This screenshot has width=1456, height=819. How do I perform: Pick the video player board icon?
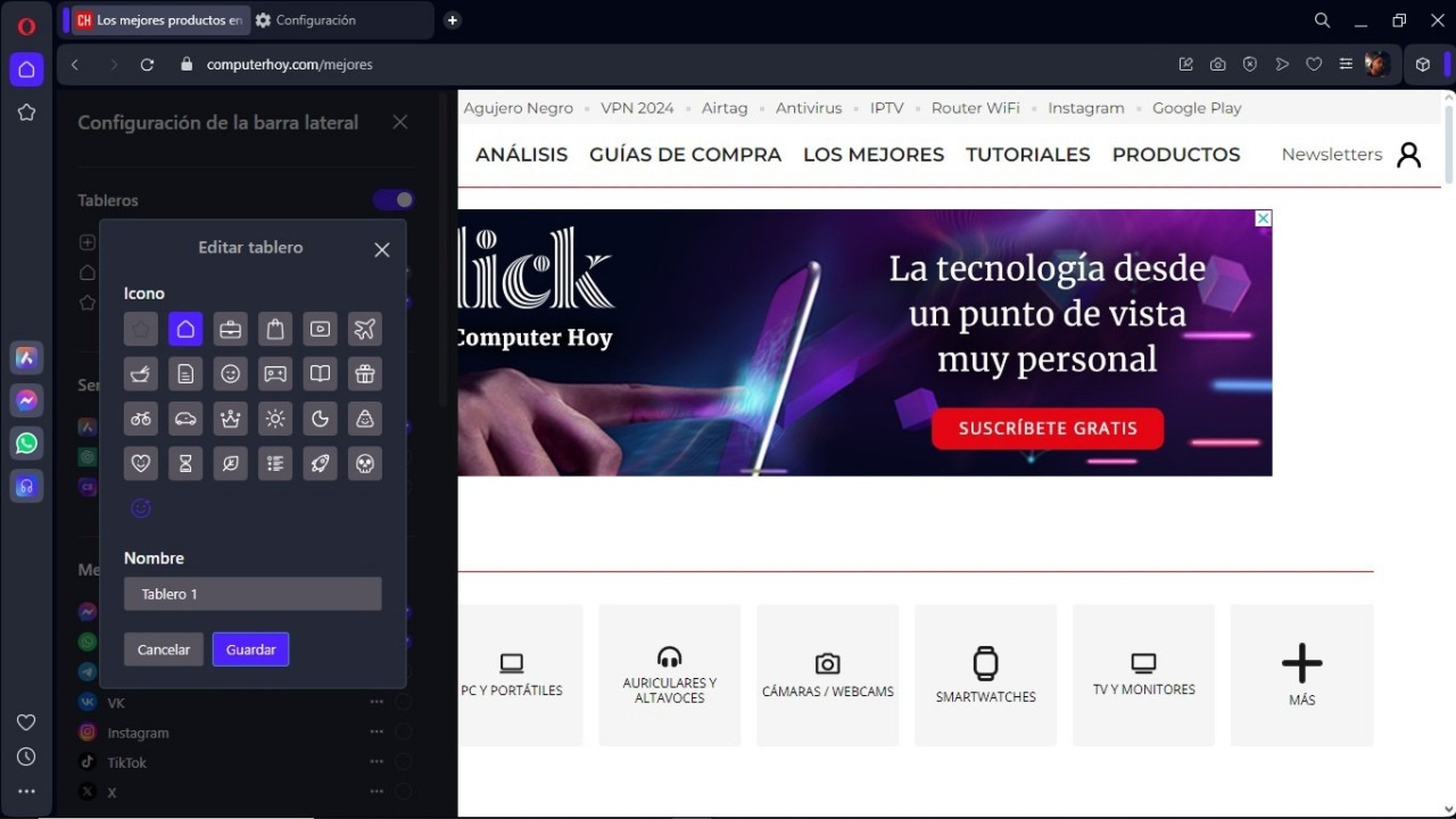[x=320, y=329]
